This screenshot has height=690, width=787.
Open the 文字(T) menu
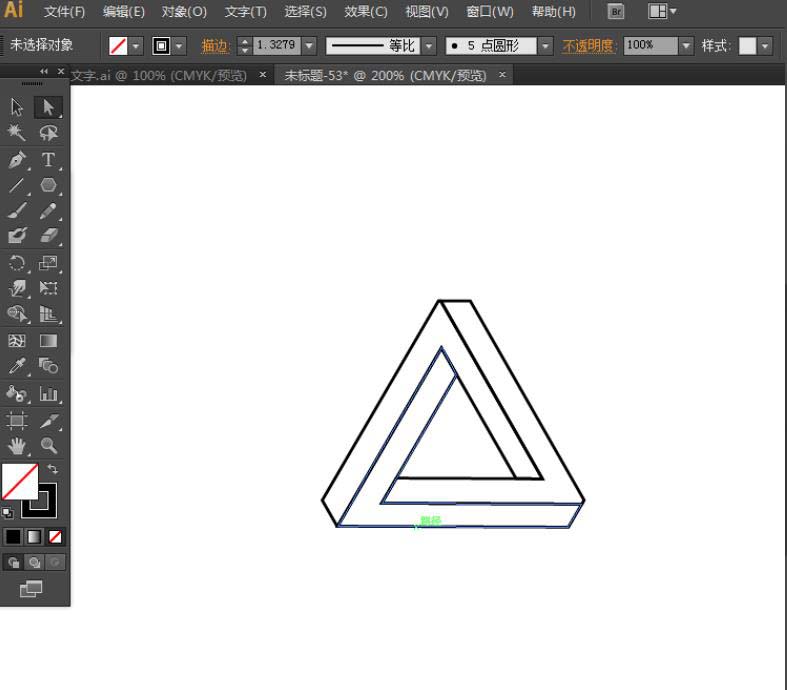coord(245,12)
